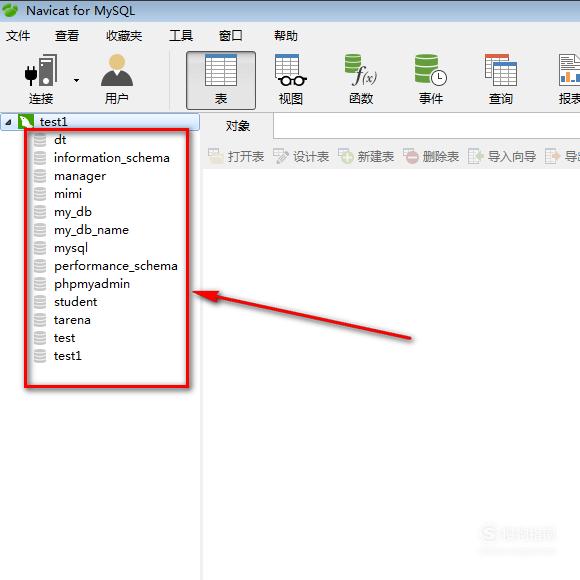Select the phpmyadmin database

92,284
